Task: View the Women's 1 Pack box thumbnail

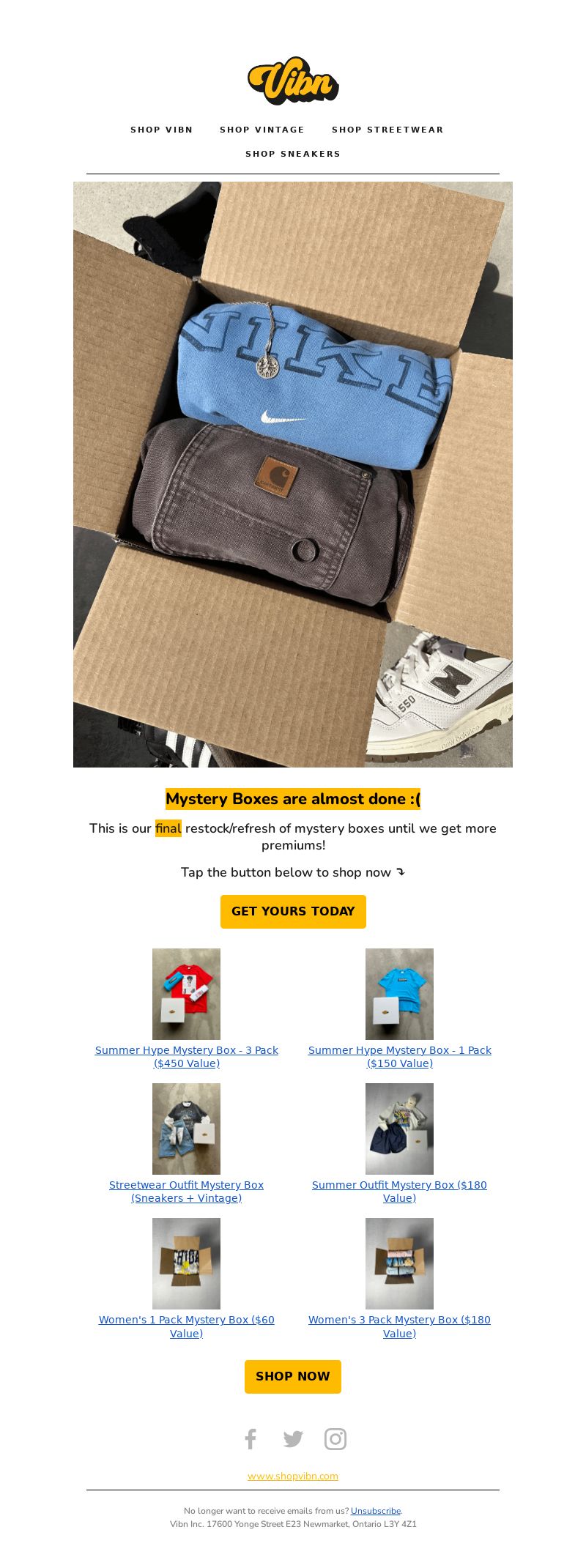Action: pyautogui.click(x=186, y=1263)
